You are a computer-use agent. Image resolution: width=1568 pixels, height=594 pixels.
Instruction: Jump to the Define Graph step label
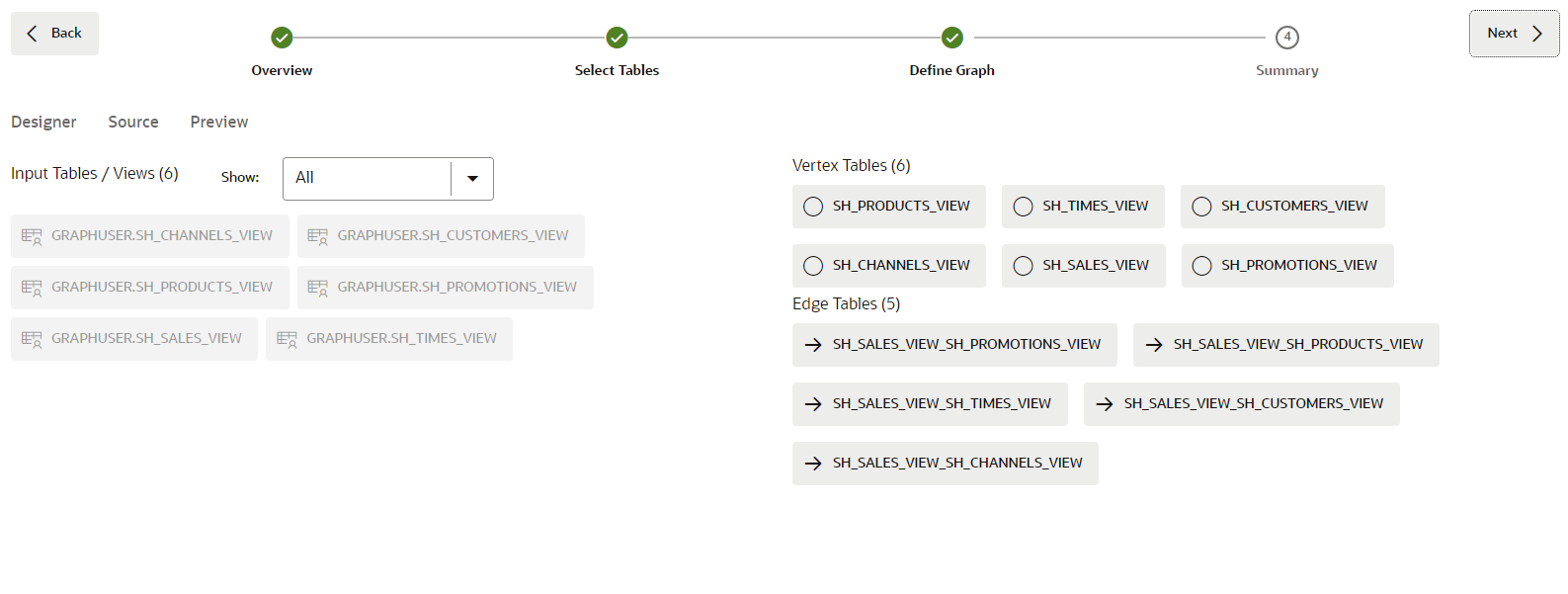click(951, 70)
